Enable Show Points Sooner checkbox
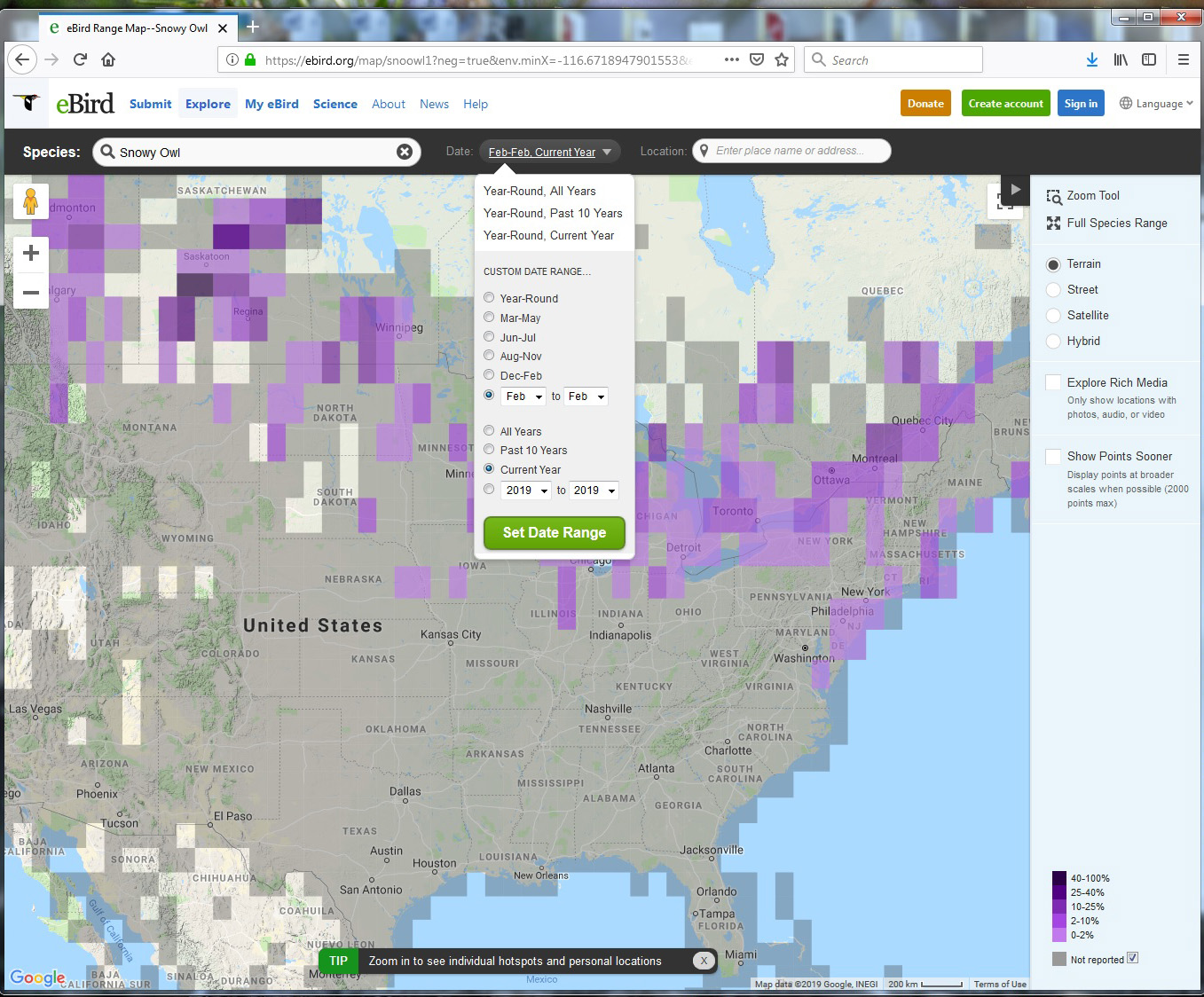Screen dimensions: 1204x997 coord(1053,456)
